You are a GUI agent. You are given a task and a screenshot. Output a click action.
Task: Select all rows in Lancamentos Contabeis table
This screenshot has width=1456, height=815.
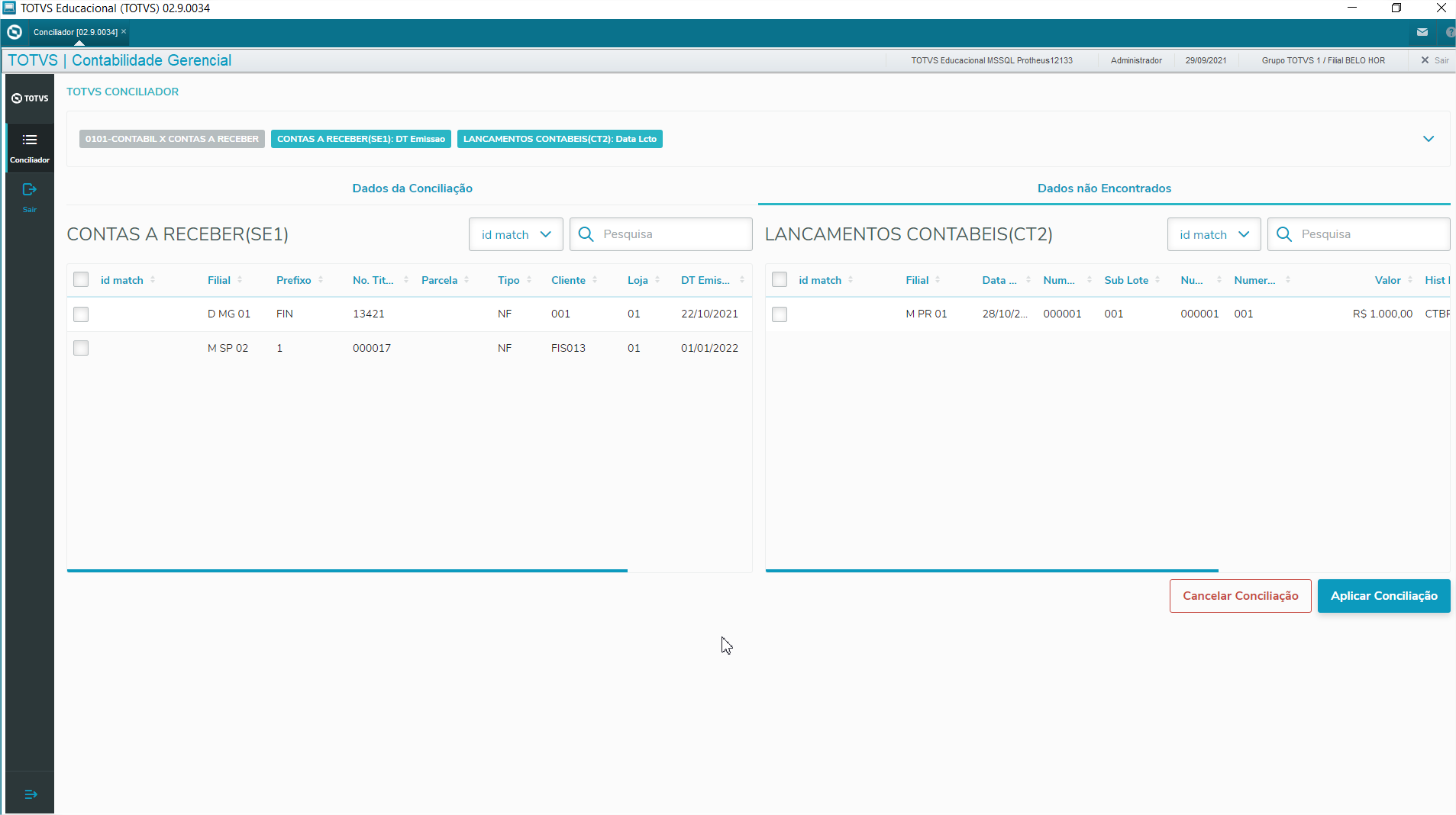click(x=780, y=279)
